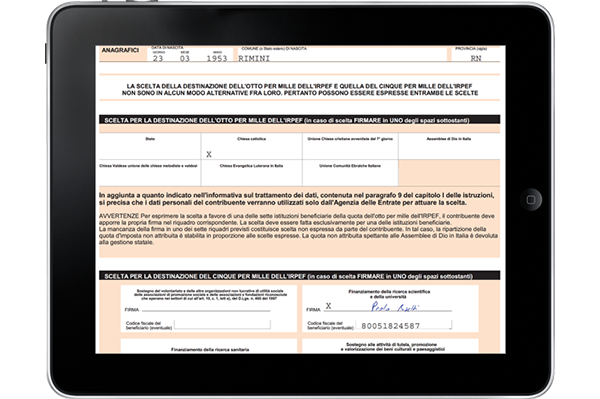The image size is (600, 399).
Task: Select the Assemblee di Dio in Italia box
Action: pos(449,146)
